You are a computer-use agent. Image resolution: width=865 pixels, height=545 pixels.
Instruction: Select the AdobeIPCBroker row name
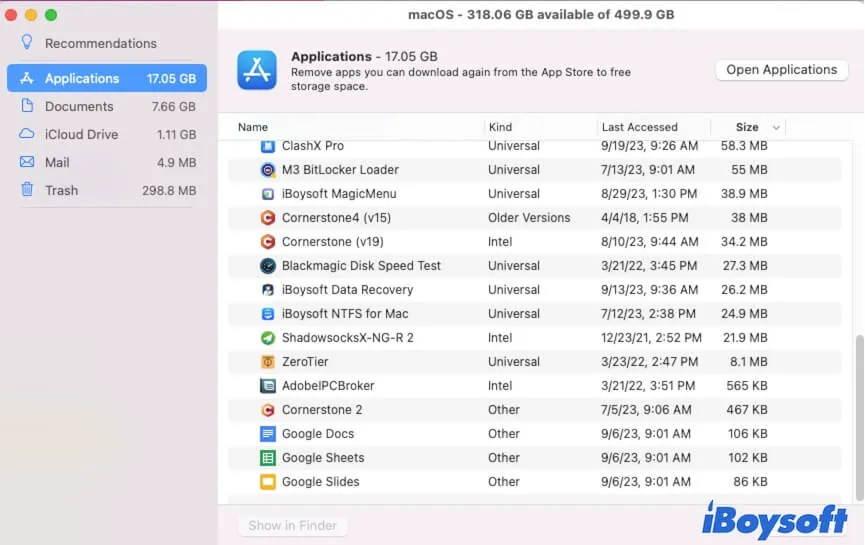coord(328,386)
